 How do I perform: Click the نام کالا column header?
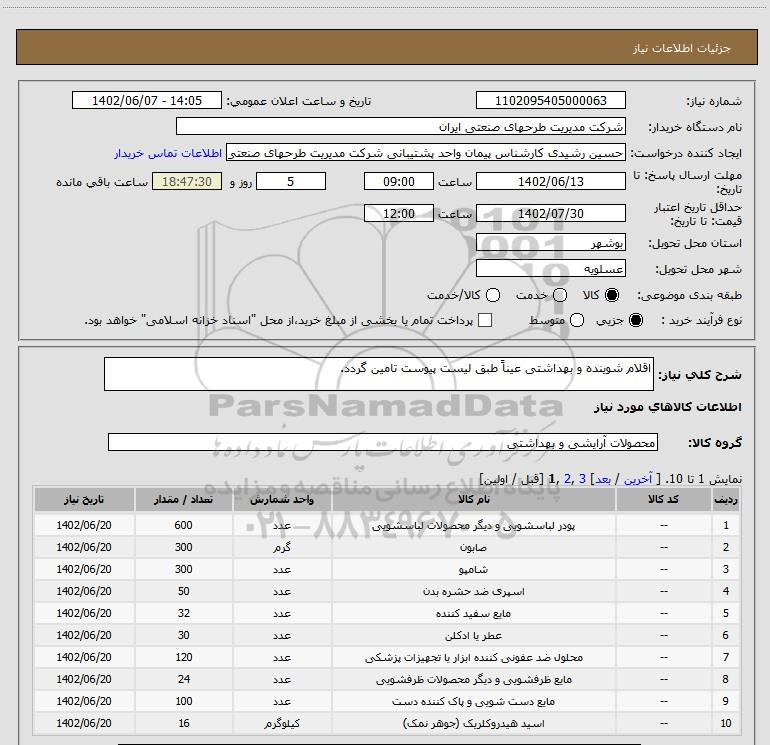pos(473,499)
